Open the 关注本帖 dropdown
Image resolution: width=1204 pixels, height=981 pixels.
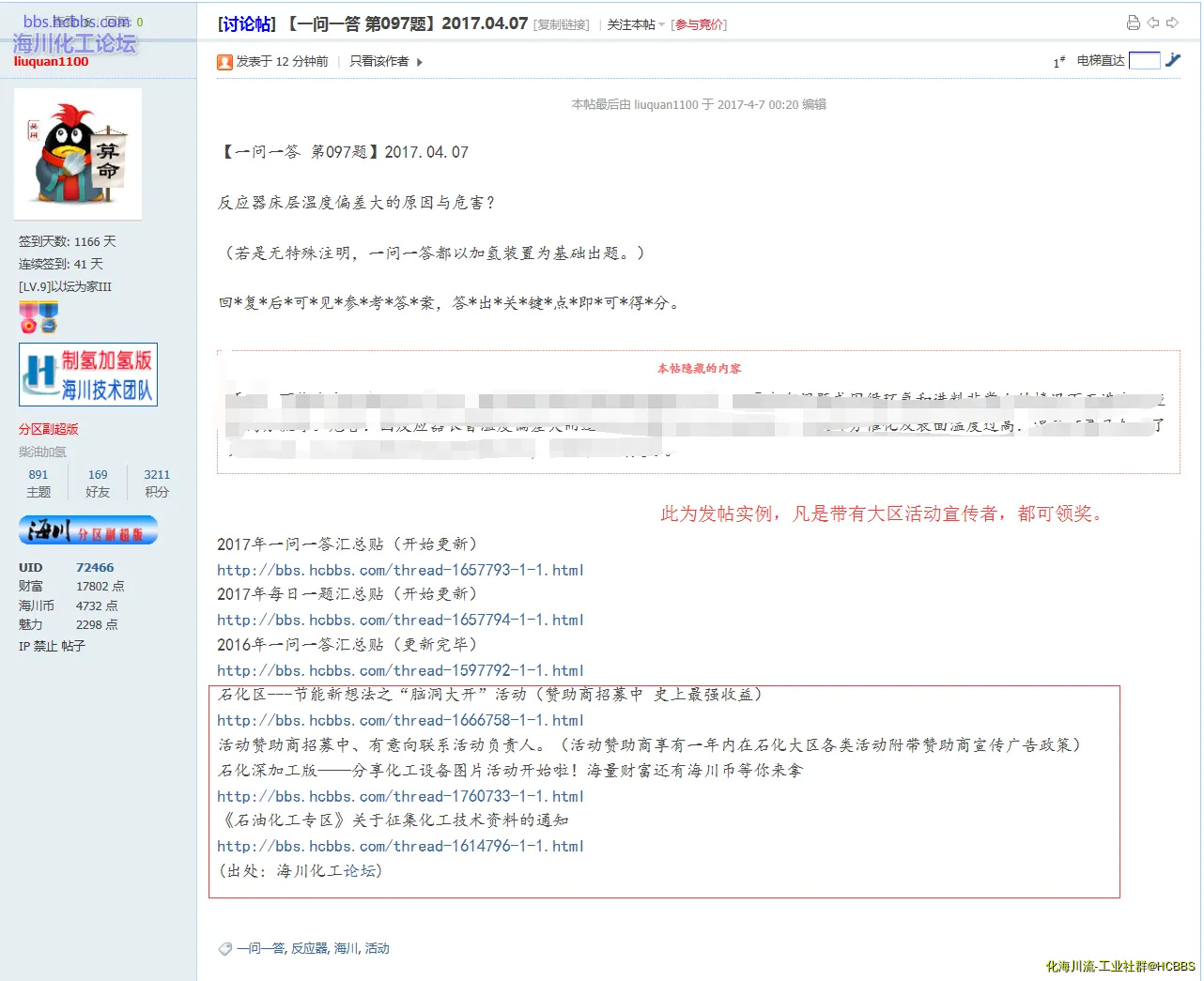636,24
